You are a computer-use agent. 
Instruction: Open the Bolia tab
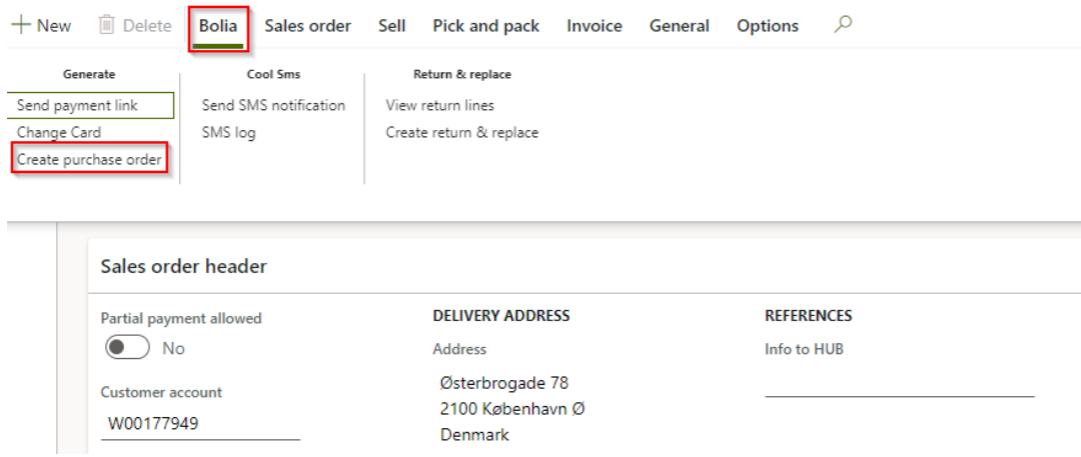point(218,26)
